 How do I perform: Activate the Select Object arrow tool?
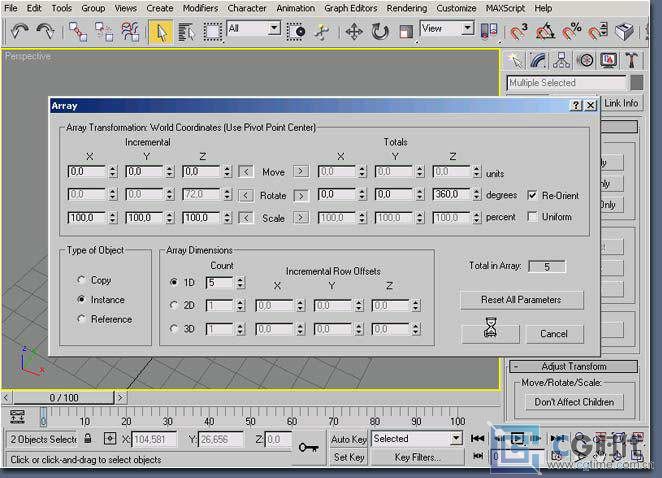point(161,32)
